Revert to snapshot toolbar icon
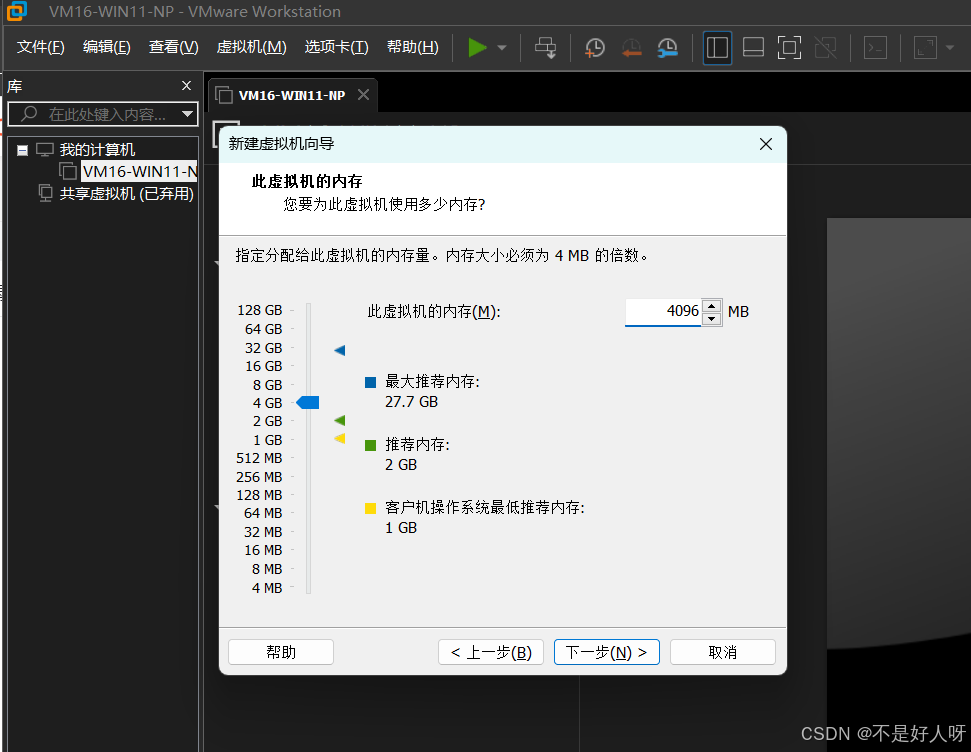The image size is (971, 752). point(631,48)
